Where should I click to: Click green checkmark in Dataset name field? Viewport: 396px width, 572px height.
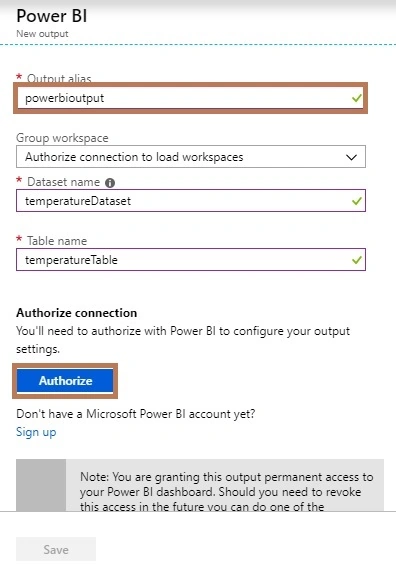[x=357, y=201]
